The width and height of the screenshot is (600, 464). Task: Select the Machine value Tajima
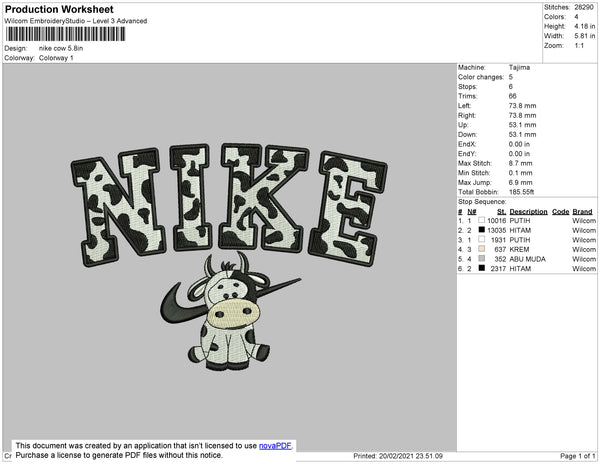519,67
